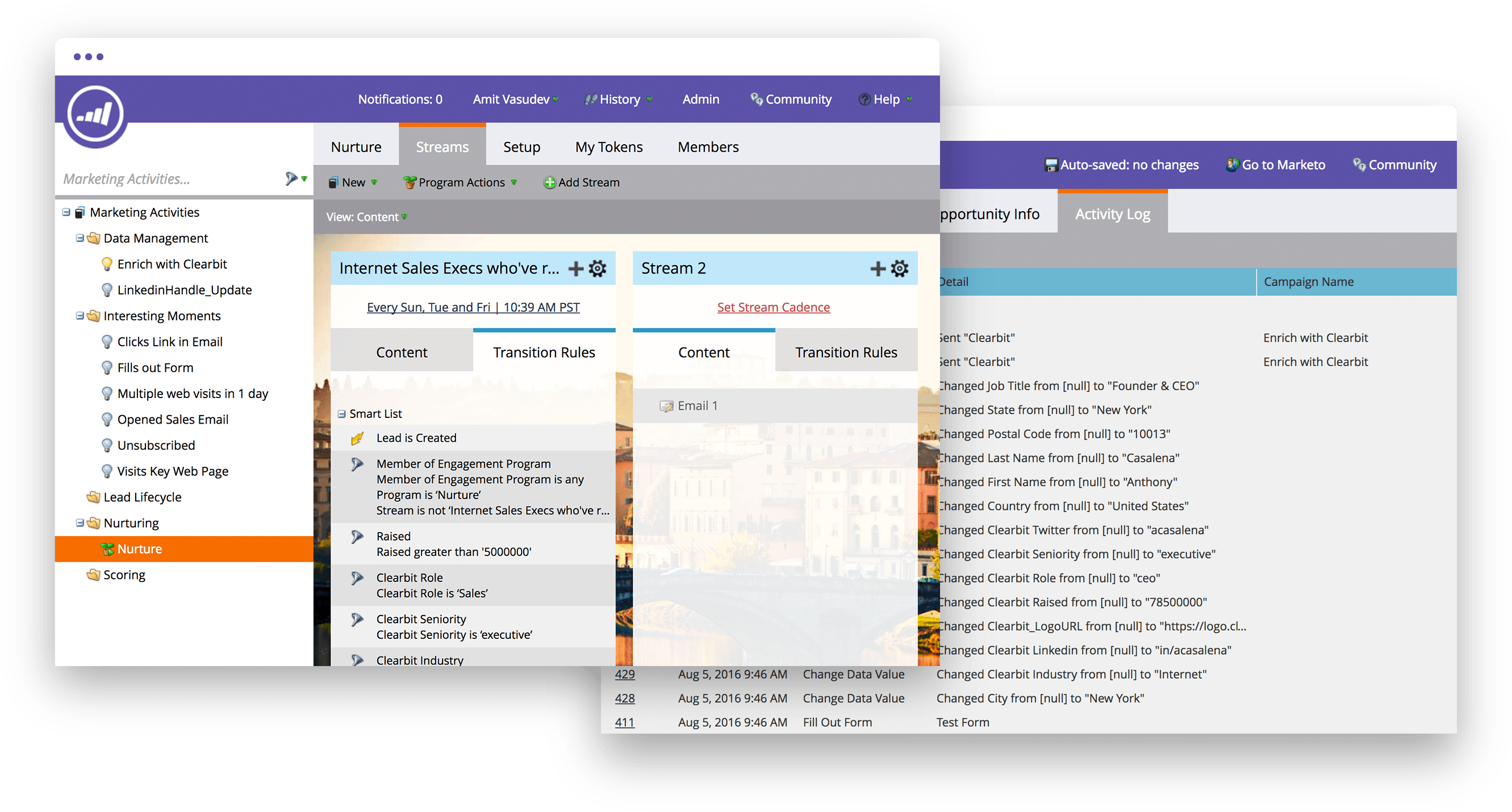Select the Fills out Form tree item
The height and width of the screenshot is (812, 1512).
tap(156, 368)
